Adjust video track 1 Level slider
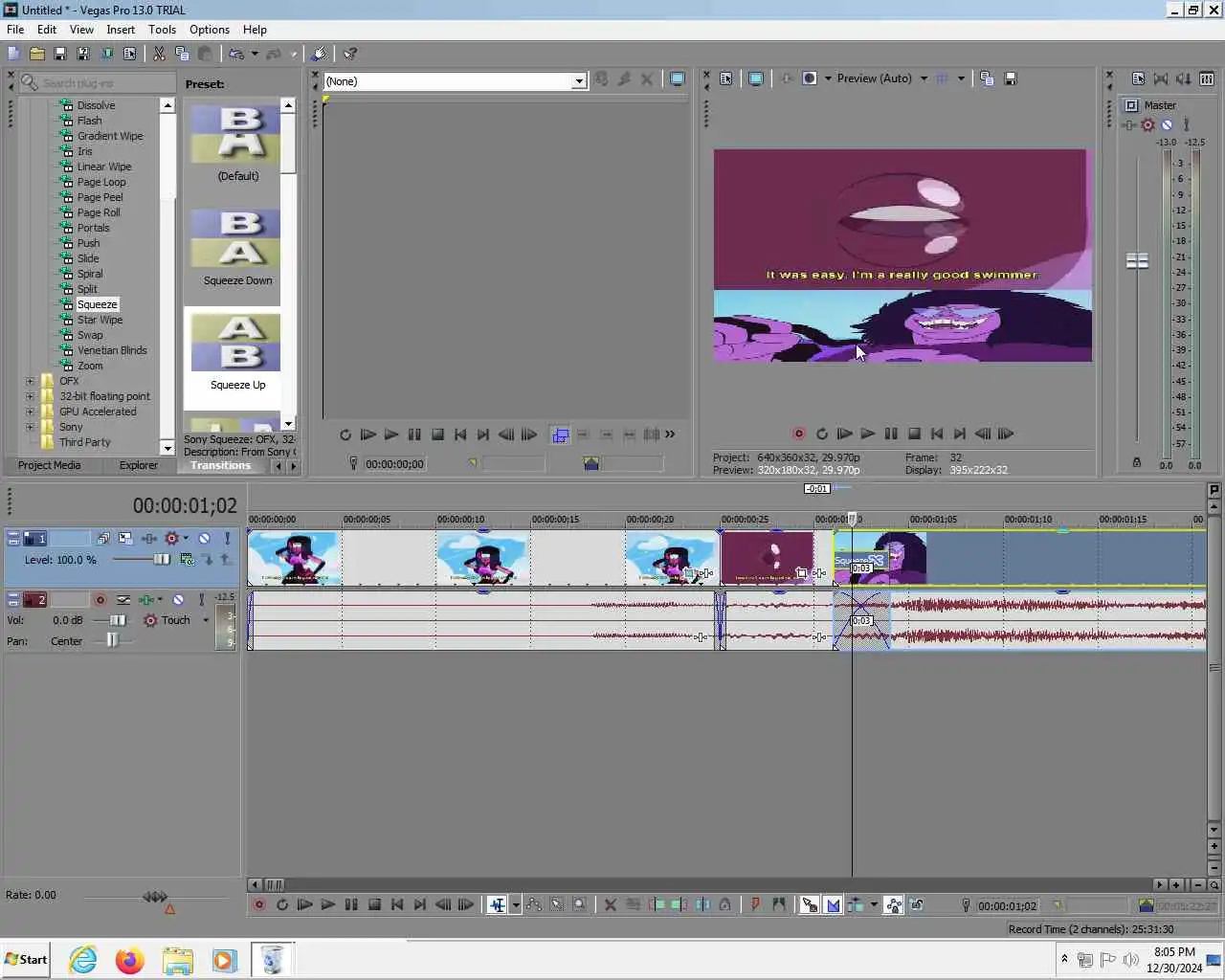The image size is (1225, 980). 161,560
